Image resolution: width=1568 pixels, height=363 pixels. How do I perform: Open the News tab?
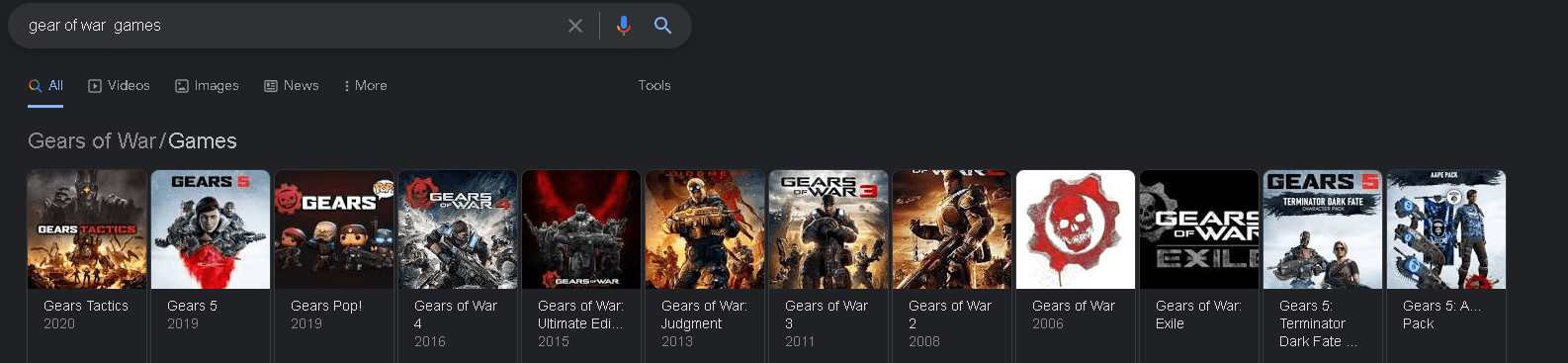291,86
